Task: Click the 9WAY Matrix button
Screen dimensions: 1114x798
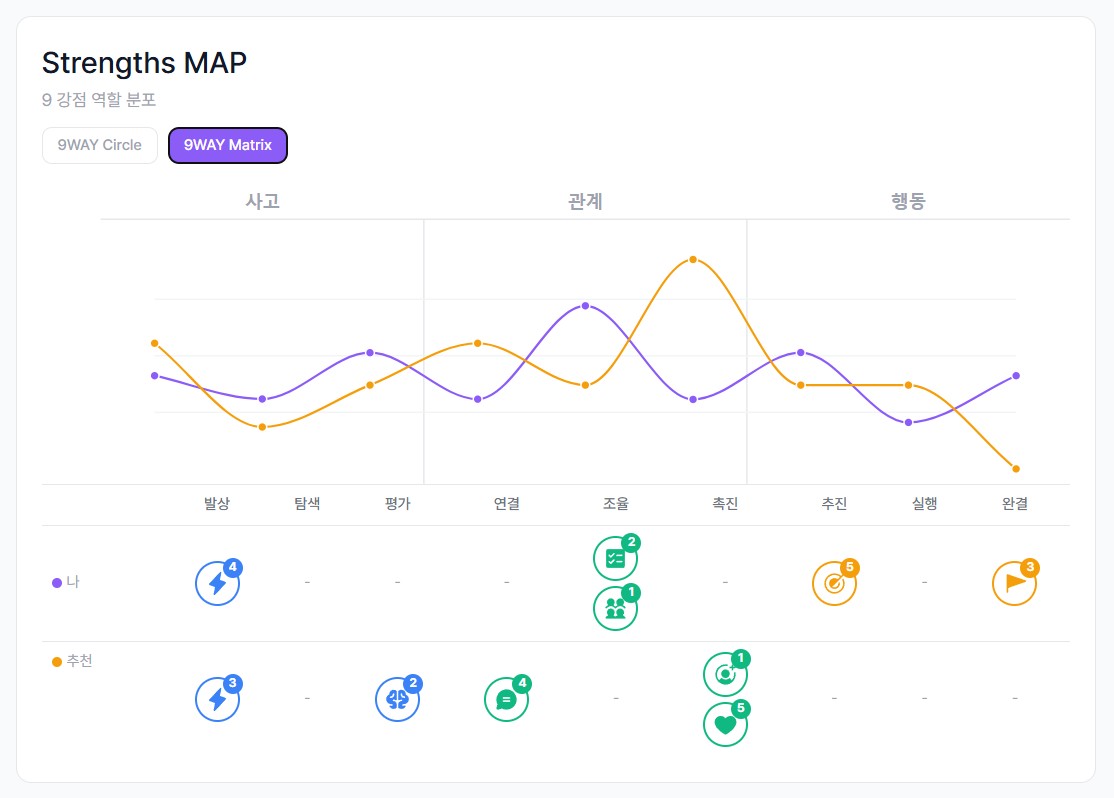Action: tap(227, 145)
